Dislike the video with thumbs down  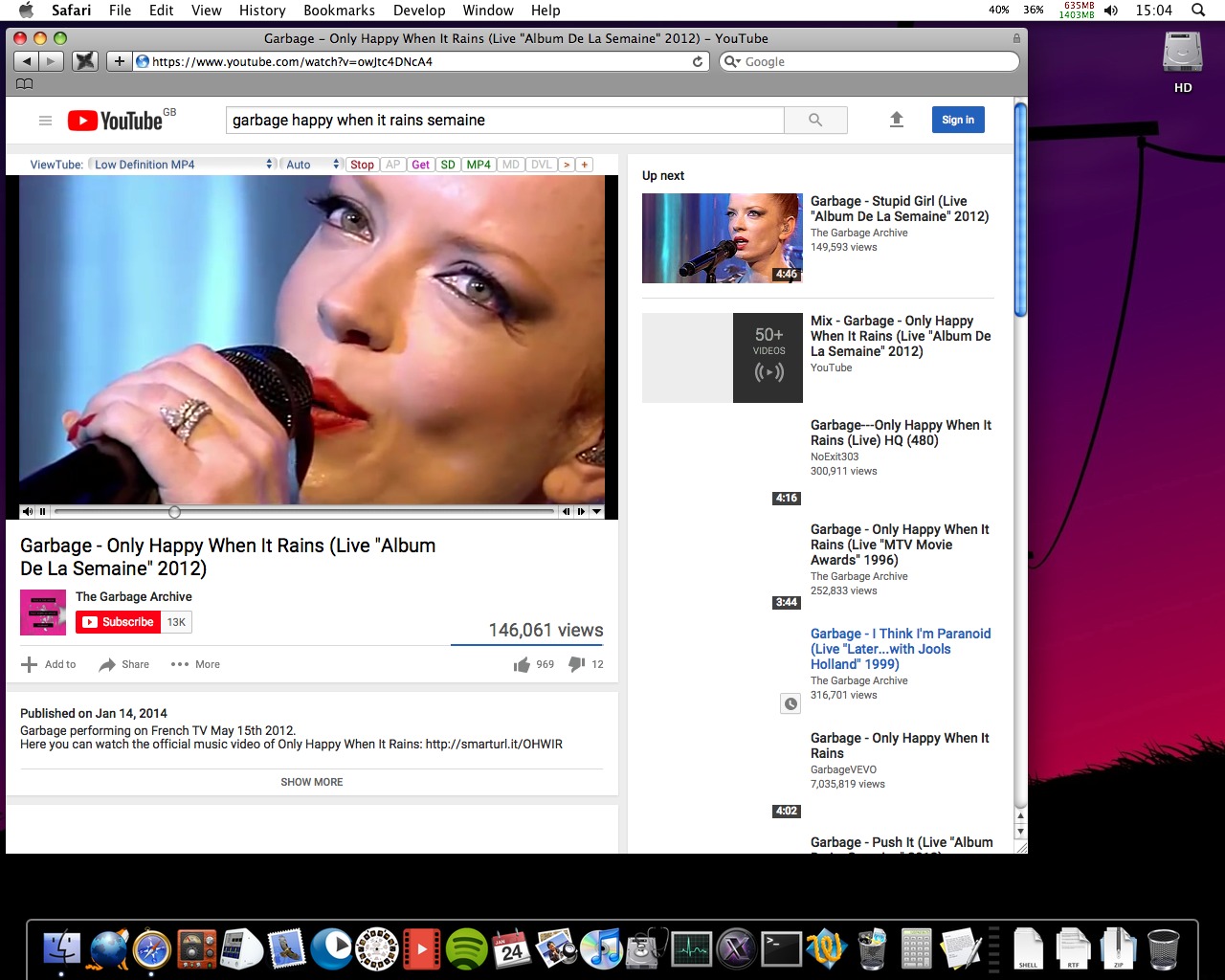tap(576, 664)
